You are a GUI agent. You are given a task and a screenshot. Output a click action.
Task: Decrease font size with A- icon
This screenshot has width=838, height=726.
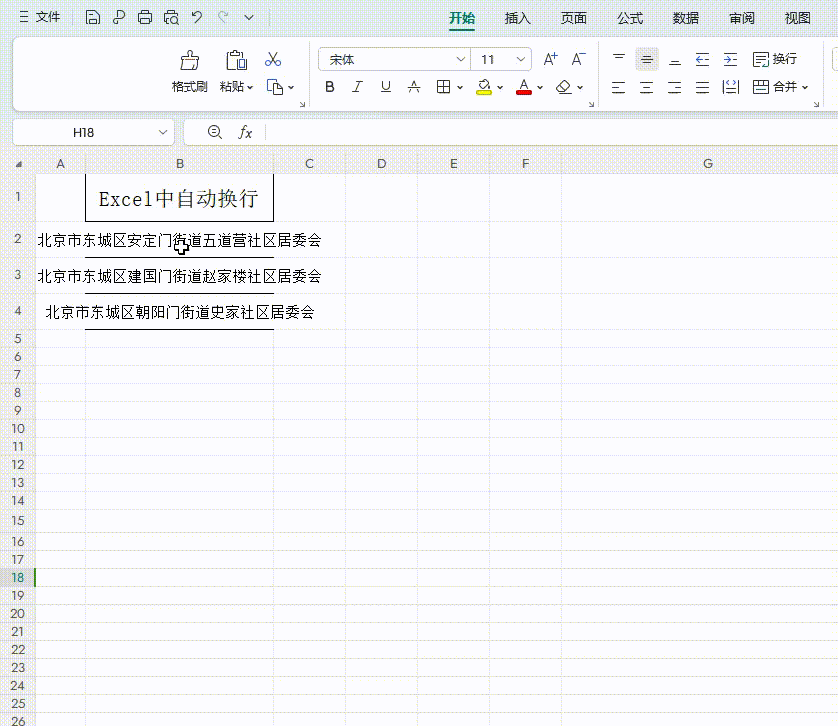point(578,59)
